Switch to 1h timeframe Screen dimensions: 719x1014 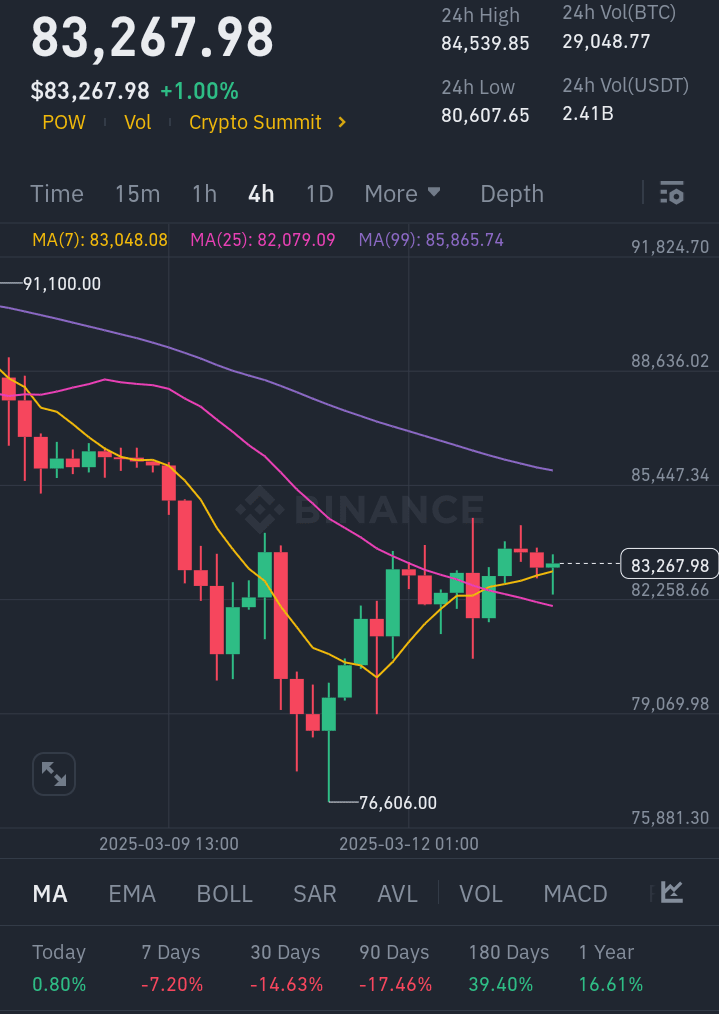tap(204, 193)
